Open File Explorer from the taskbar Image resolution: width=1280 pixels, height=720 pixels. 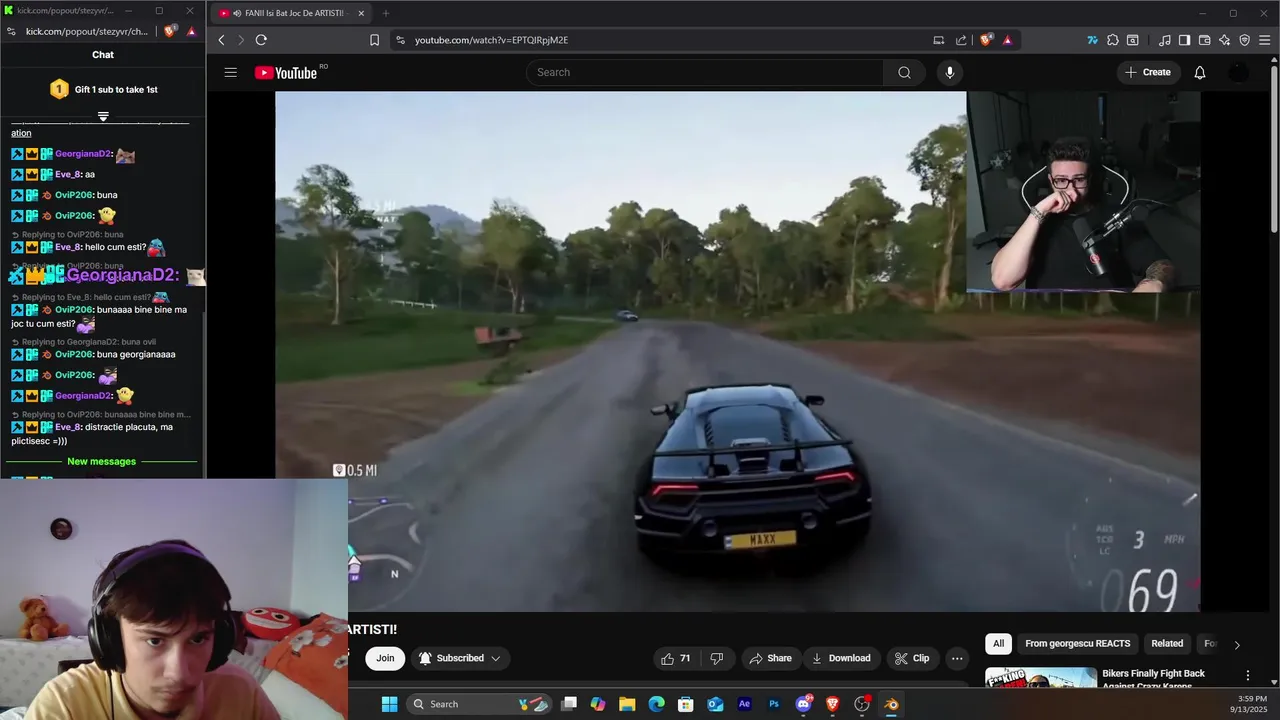[627, 704]
